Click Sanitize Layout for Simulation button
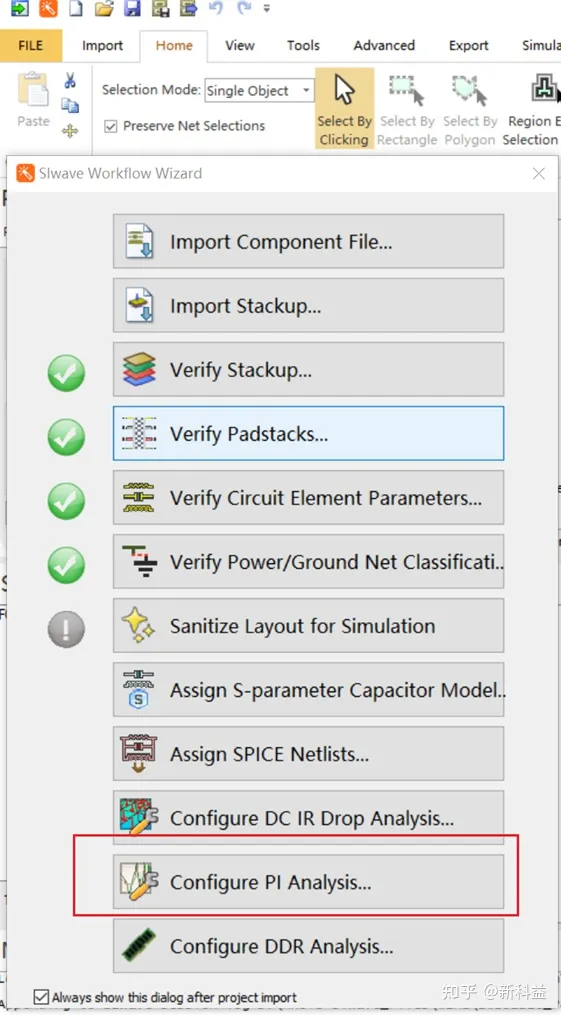The width and height of the screenshot is (561, 1015). [309, 626]
